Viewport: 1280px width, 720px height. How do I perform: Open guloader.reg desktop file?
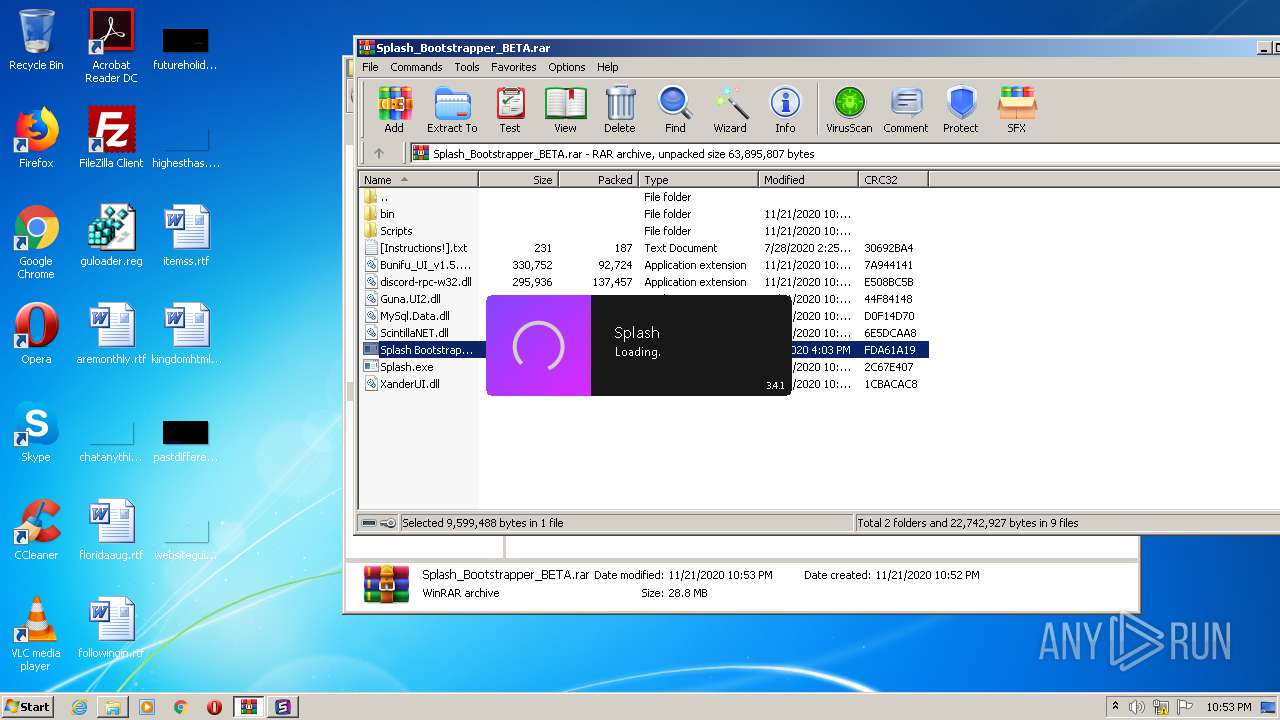[111, 236]
